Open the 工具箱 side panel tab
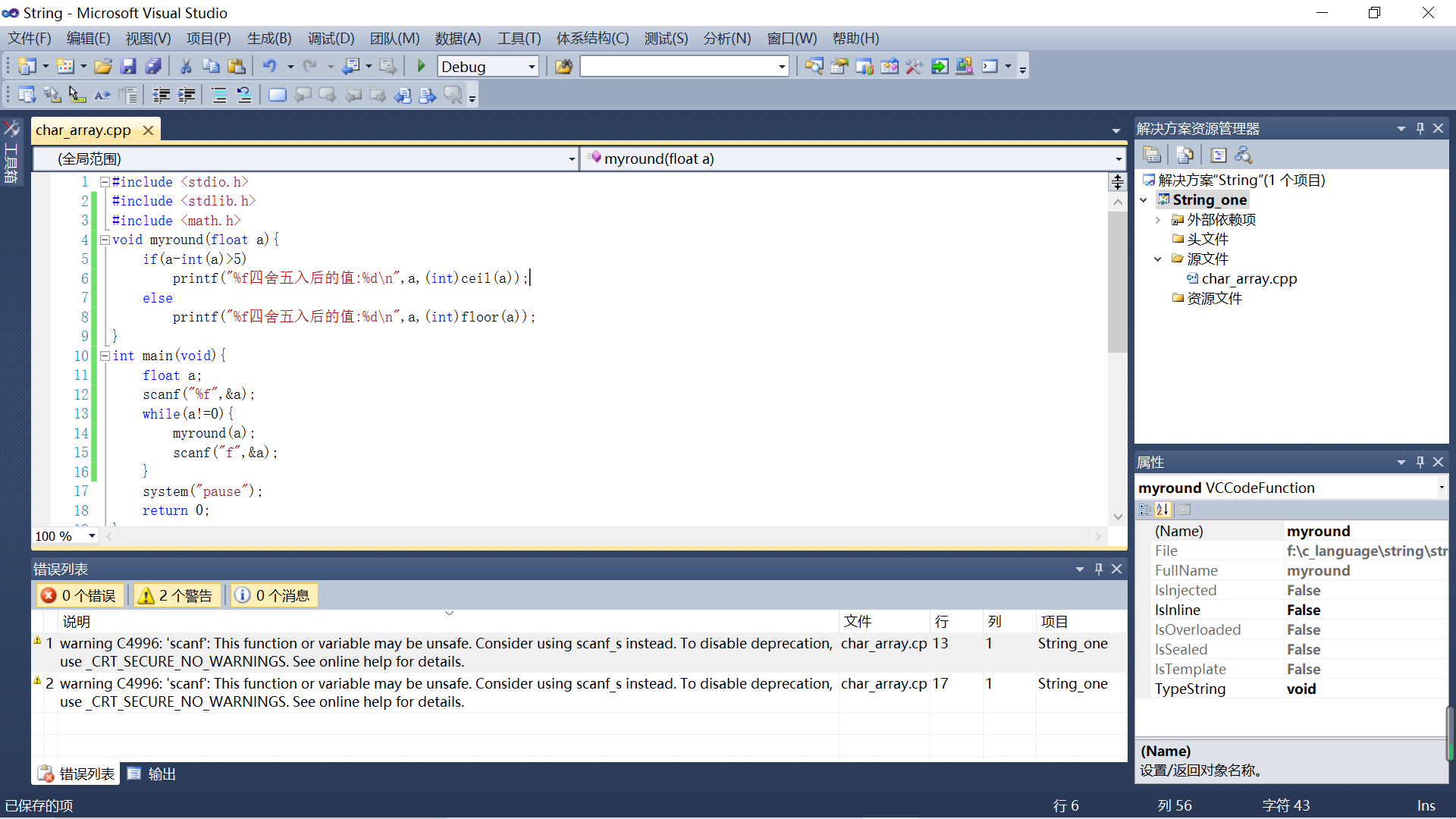 [x=11, y=152]
